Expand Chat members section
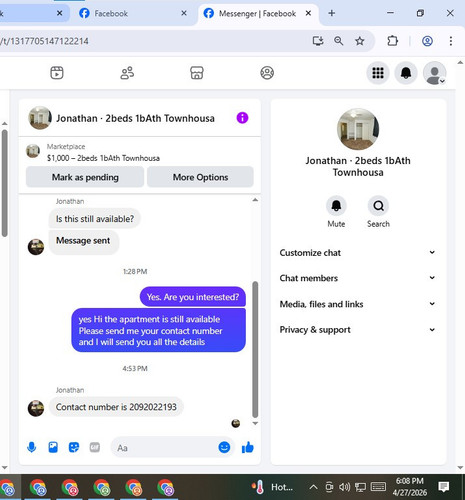 click(x=358, y=278)
